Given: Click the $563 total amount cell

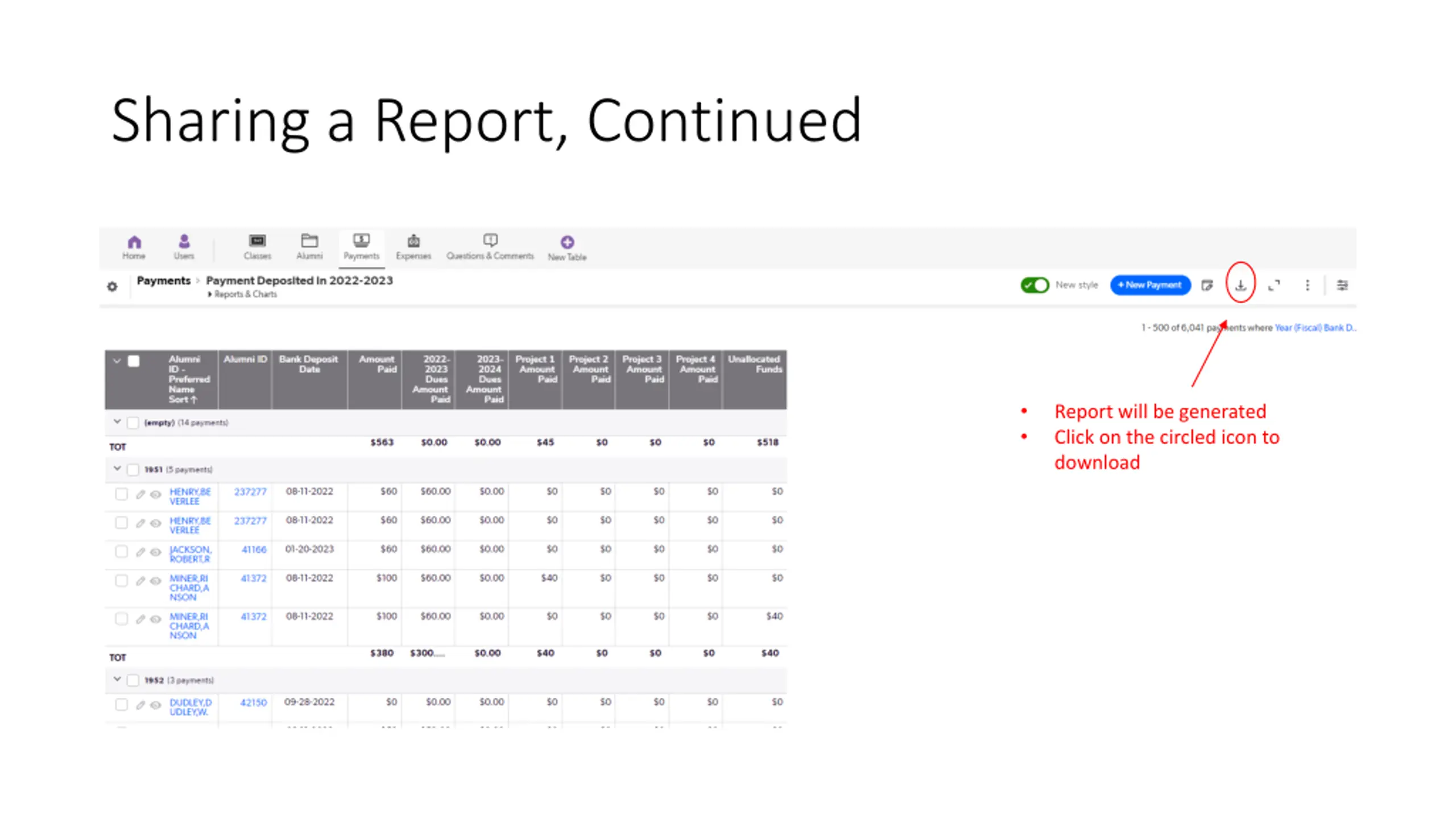Looking at the screenshot, I should click(382, 442).
